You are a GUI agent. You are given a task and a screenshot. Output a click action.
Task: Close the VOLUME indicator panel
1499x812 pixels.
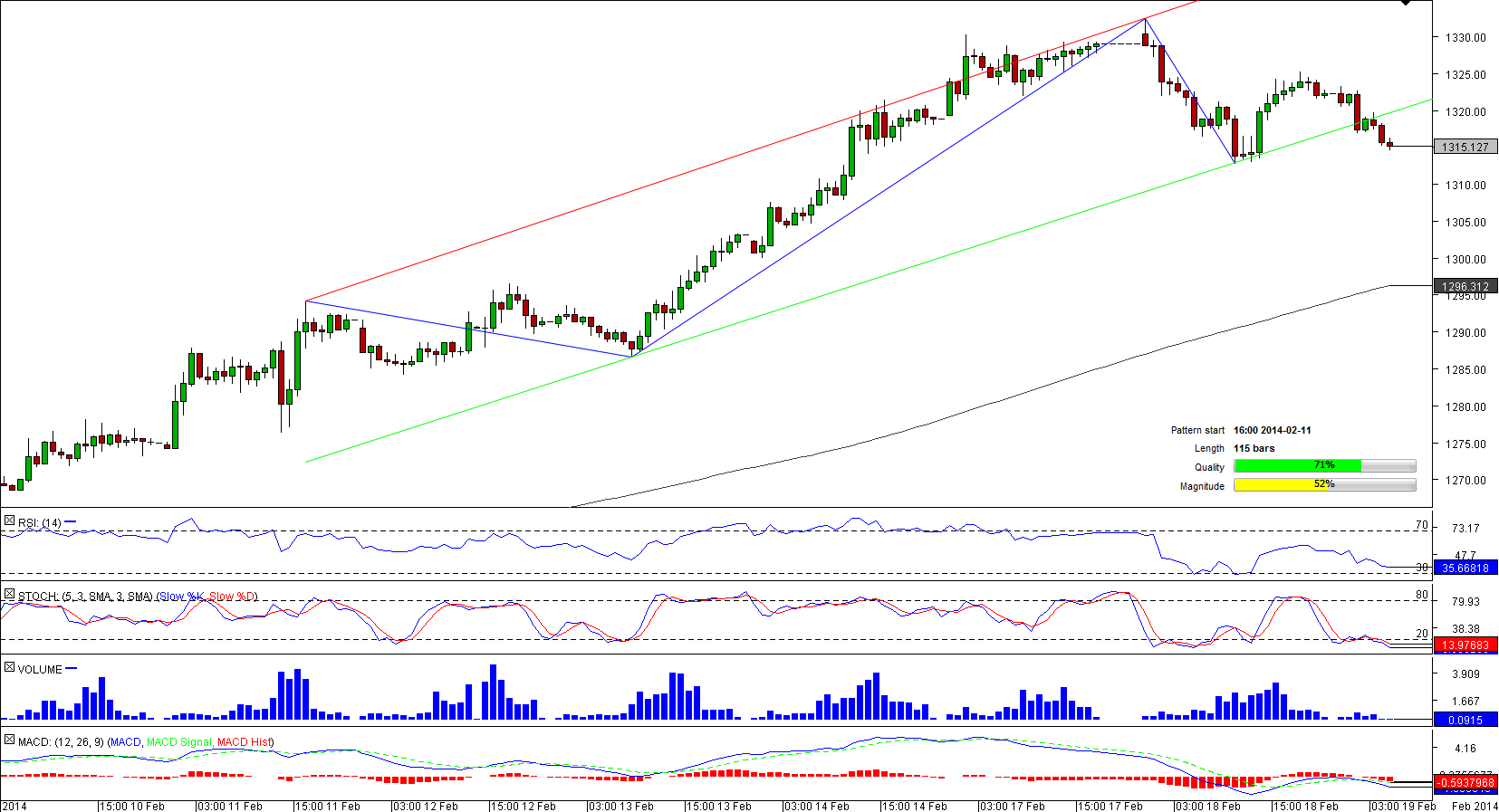9,668
